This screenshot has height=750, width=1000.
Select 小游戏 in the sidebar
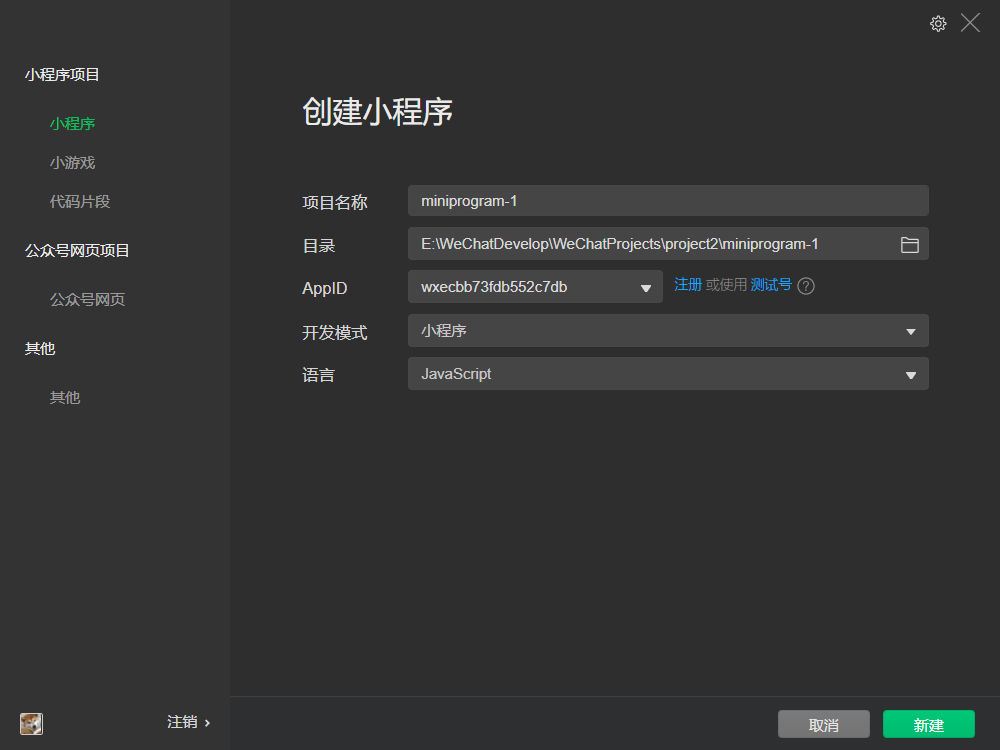pos(73,163)
